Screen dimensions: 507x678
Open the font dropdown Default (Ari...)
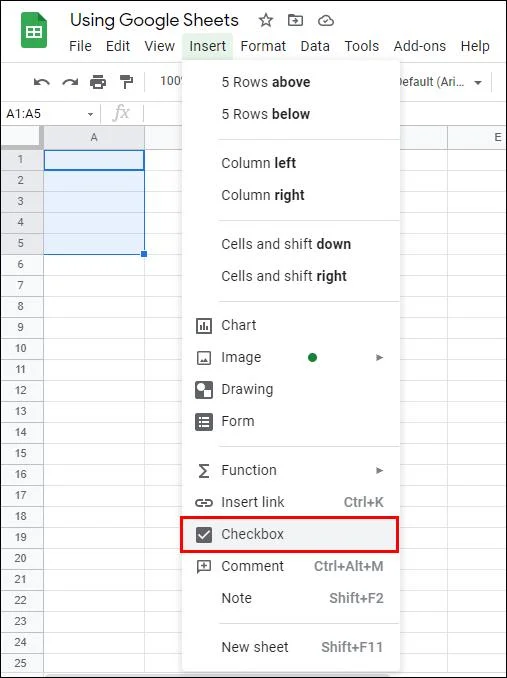click(439, 82)
